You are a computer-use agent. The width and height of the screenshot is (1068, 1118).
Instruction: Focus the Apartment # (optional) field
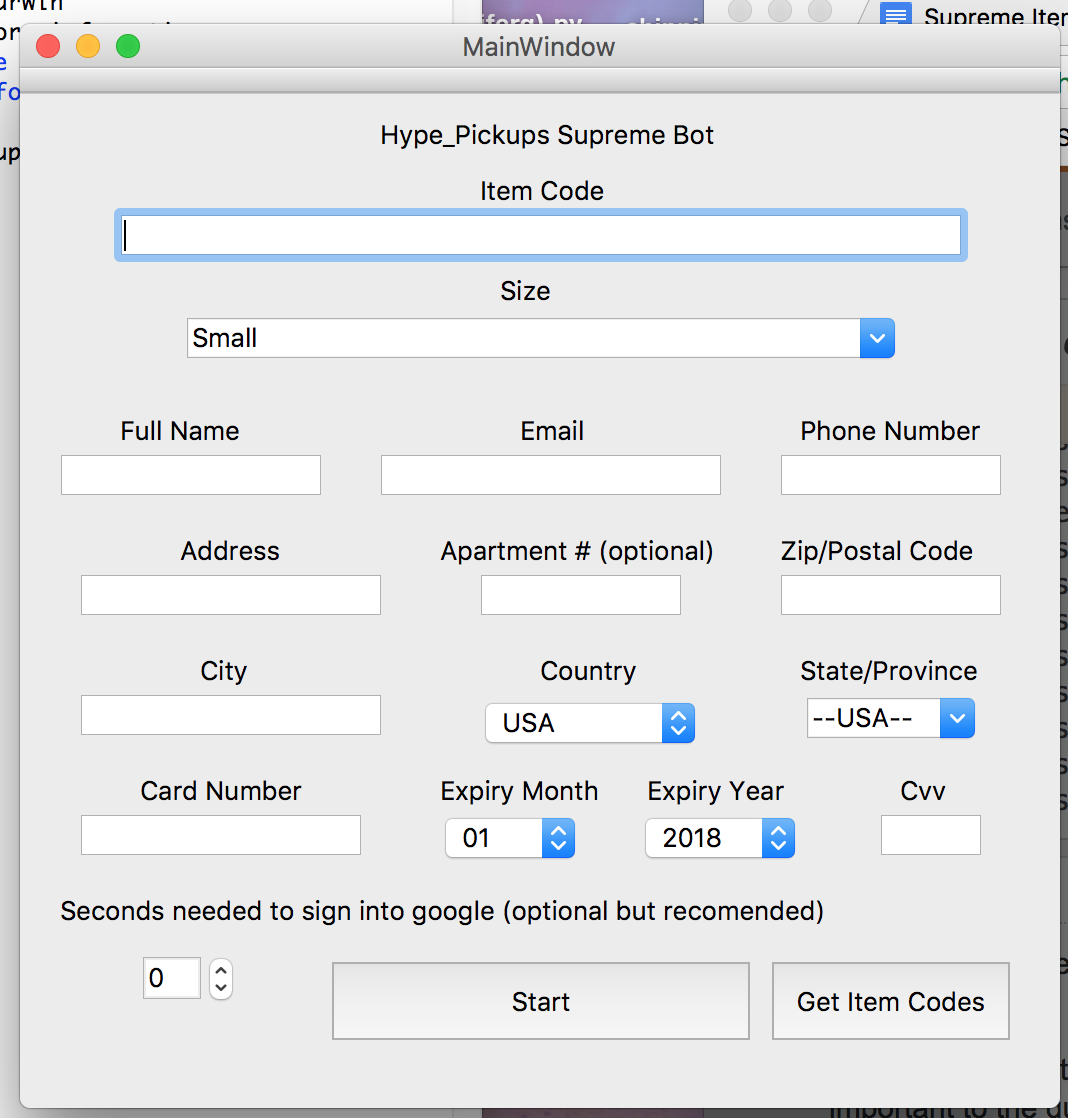click(581, 595)
